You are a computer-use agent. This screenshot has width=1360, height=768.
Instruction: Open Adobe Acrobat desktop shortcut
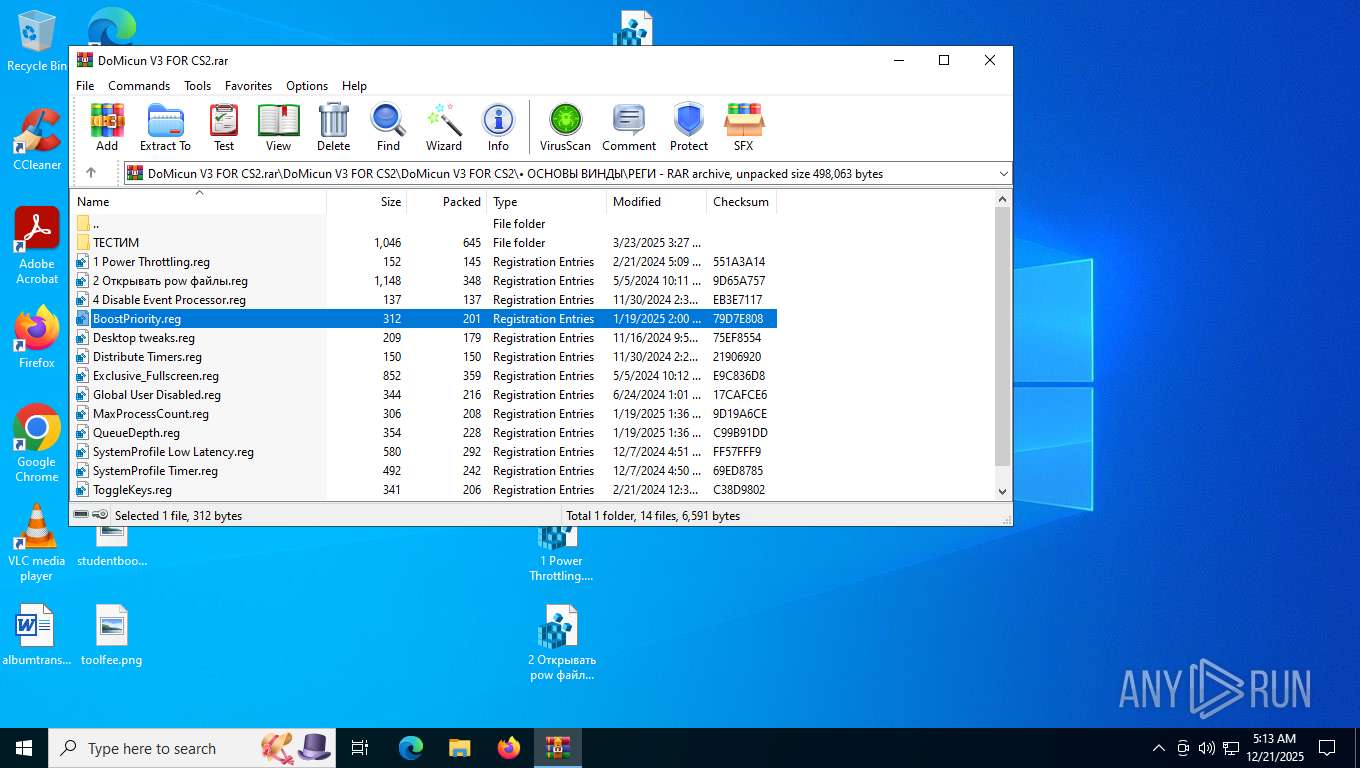[37, 246]
